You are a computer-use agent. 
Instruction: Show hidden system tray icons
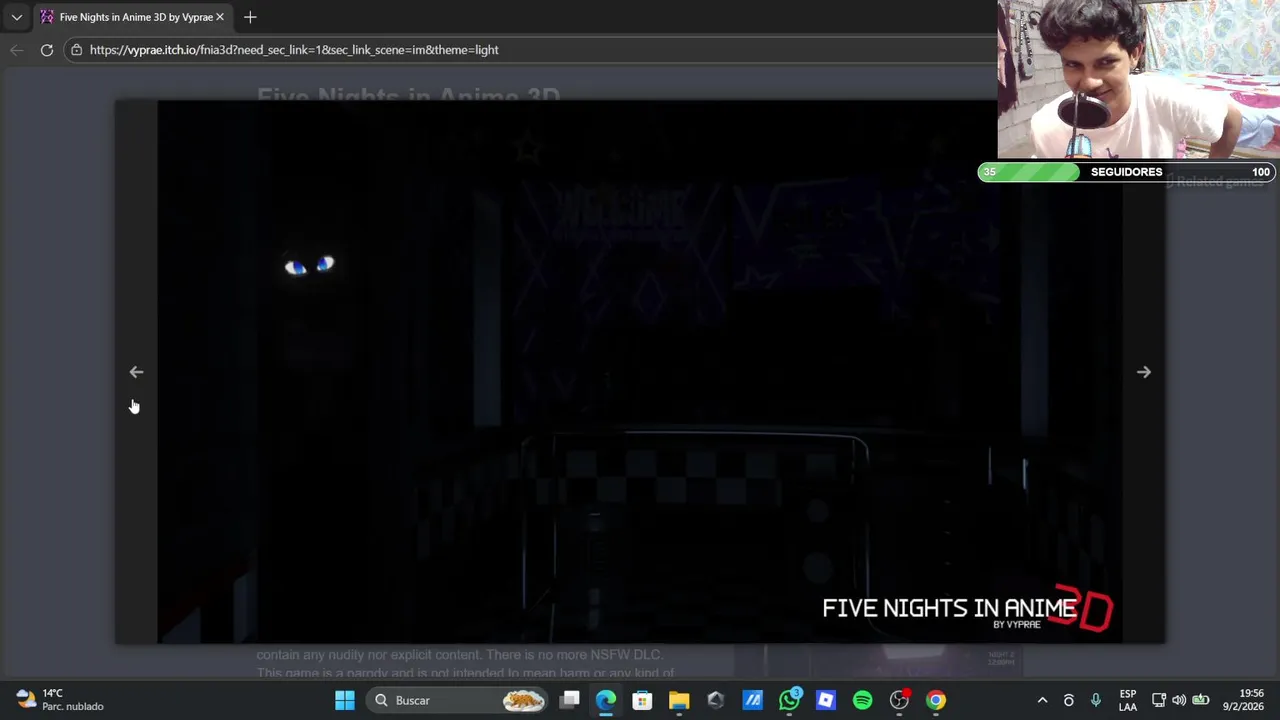1042,700
